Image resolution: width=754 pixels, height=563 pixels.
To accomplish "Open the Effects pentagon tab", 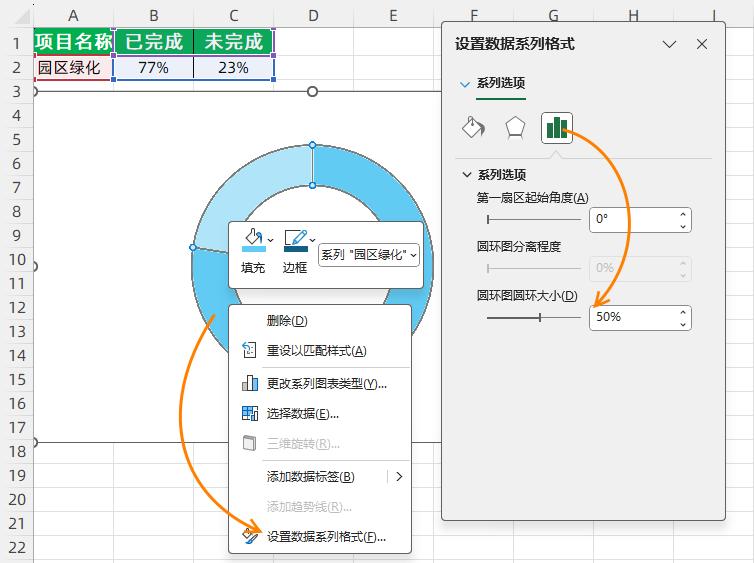I will pos(515,127).
